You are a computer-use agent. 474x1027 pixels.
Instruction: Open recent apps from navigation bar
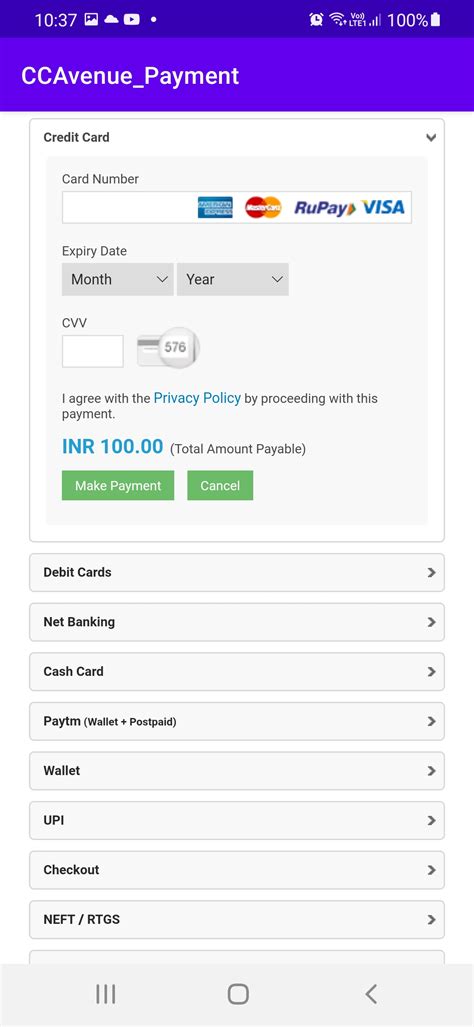[x=105, y=994]
